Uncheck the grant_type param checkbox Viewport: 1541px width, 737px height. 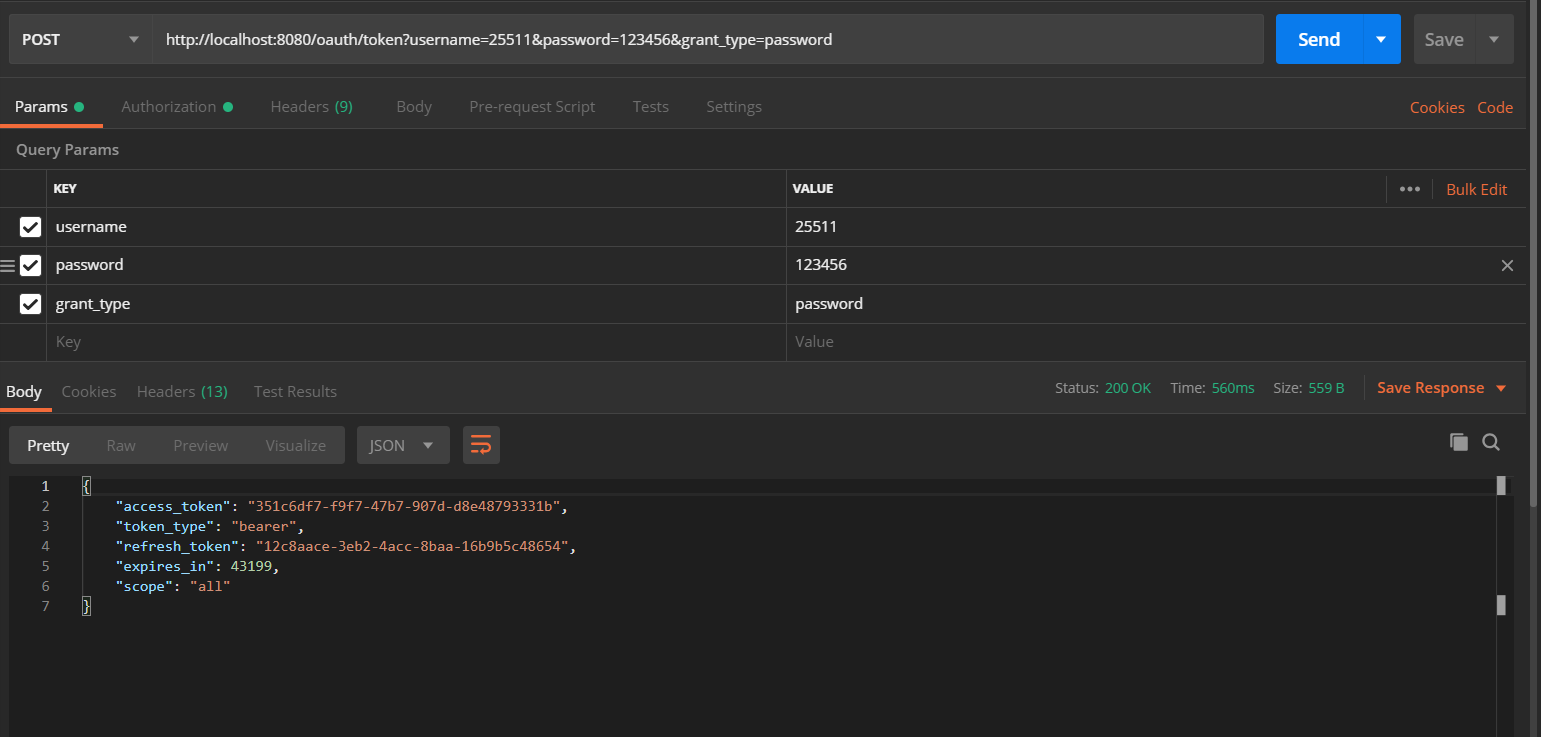[30, 303]
